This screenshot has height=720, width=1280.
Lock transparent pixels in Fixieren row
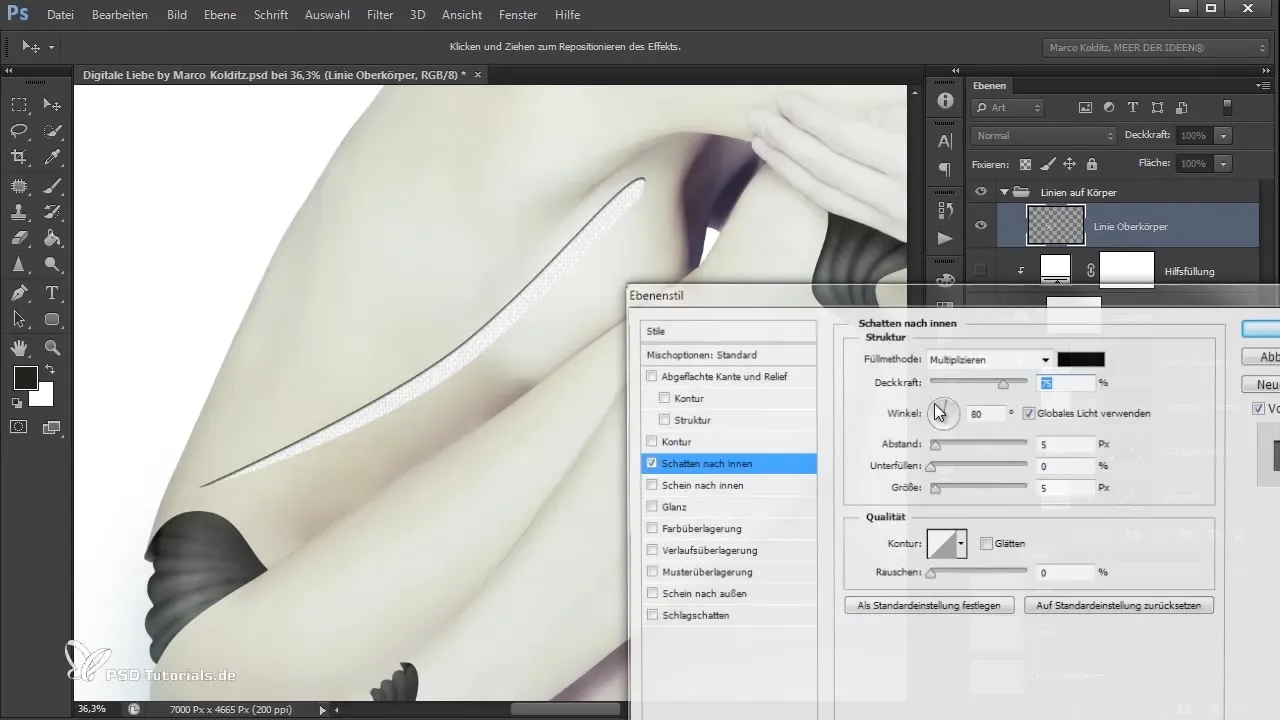(x=1025, y=163)
